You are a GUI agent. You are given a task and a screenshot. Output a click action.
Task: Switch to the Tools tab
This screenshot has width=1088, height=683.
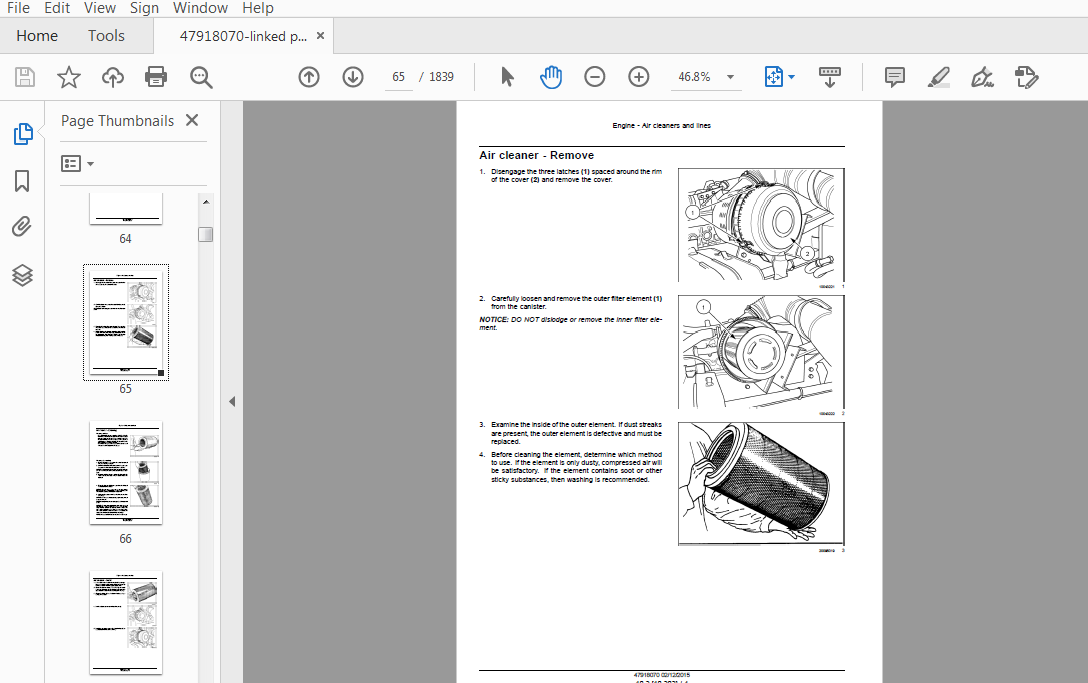(x=106, y=35)
